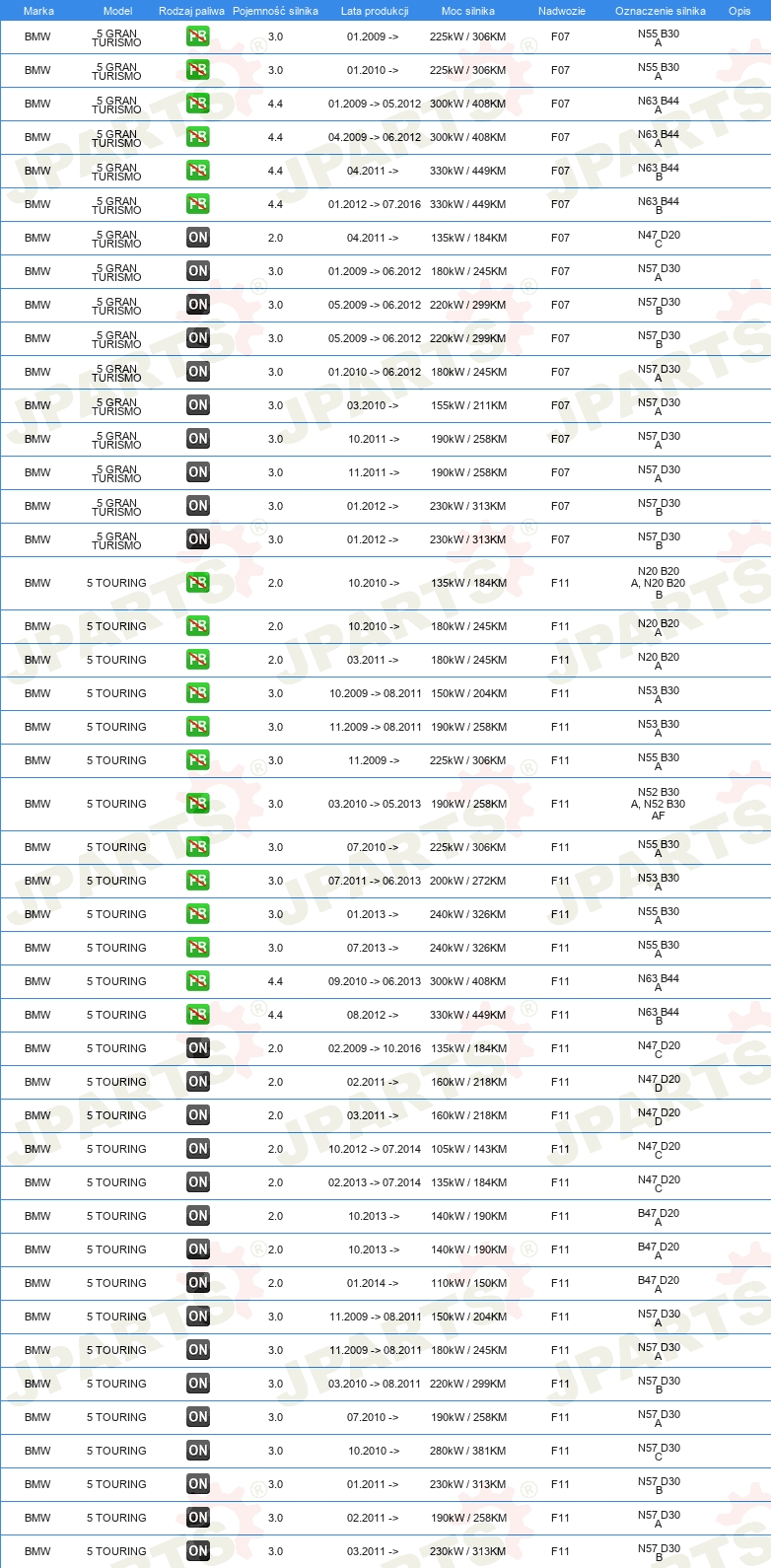Click the "10.2012 -> 07.2014" production date cell
The width and height of the screenshot is (771, 1568).
coord(375,1149)
